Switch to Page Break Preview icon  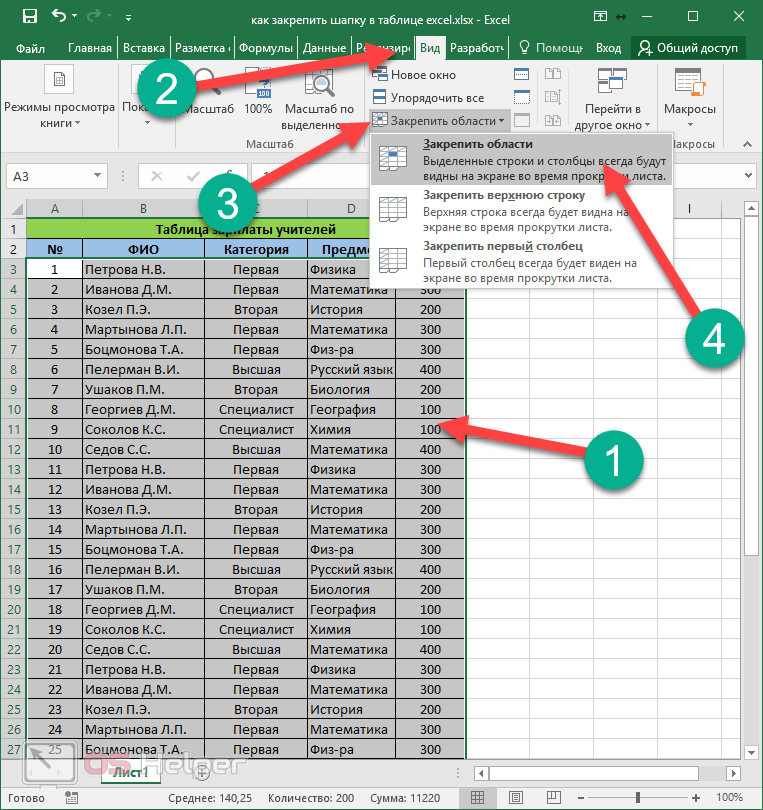(554, 798)
